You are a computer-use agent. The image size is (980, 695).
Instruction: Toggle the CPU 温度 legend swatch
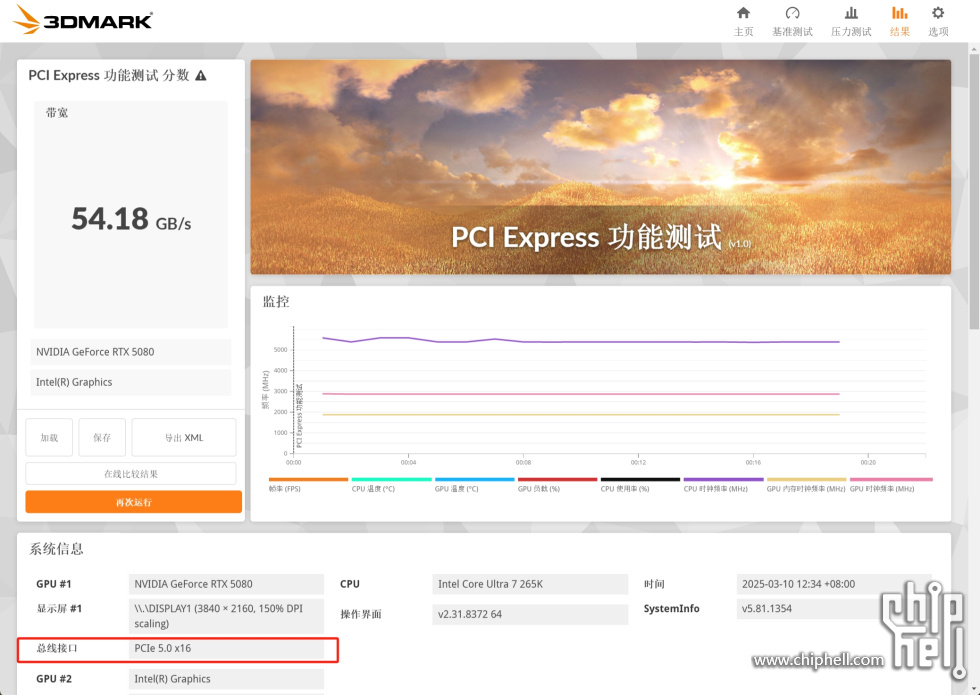[x=391, y=479]
